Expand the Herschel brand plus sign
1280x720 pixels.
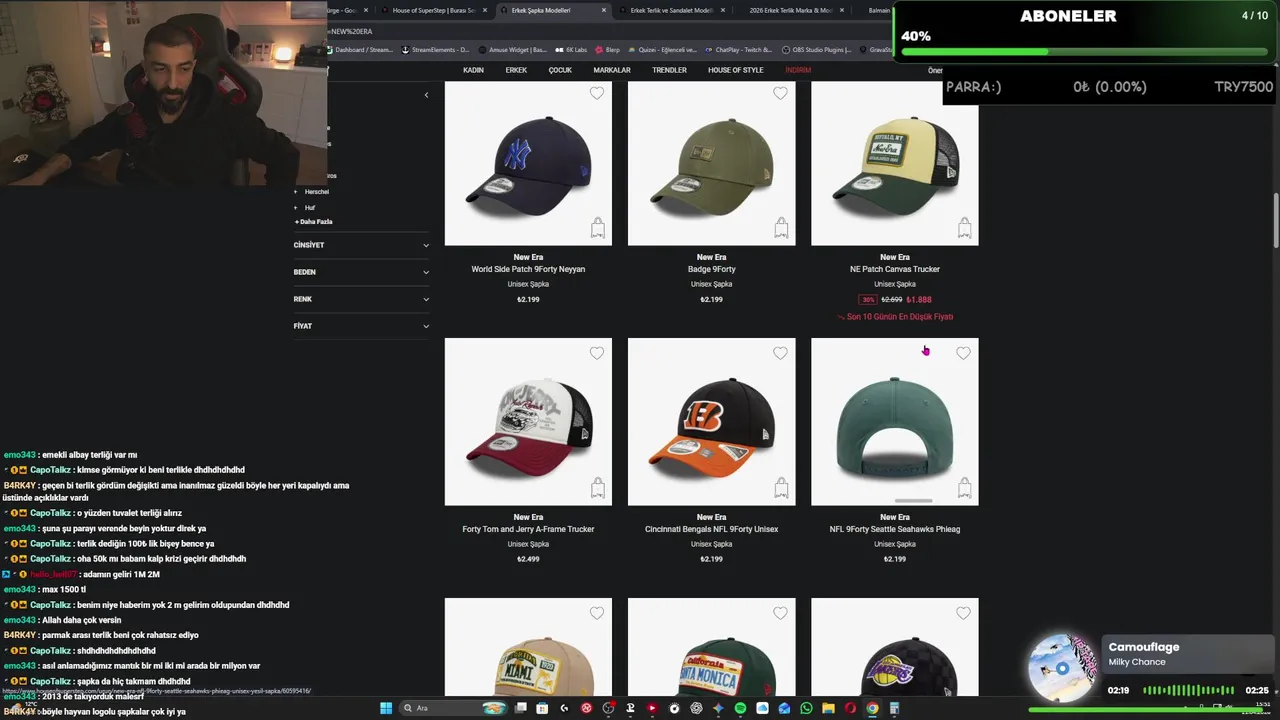[296, 191]
